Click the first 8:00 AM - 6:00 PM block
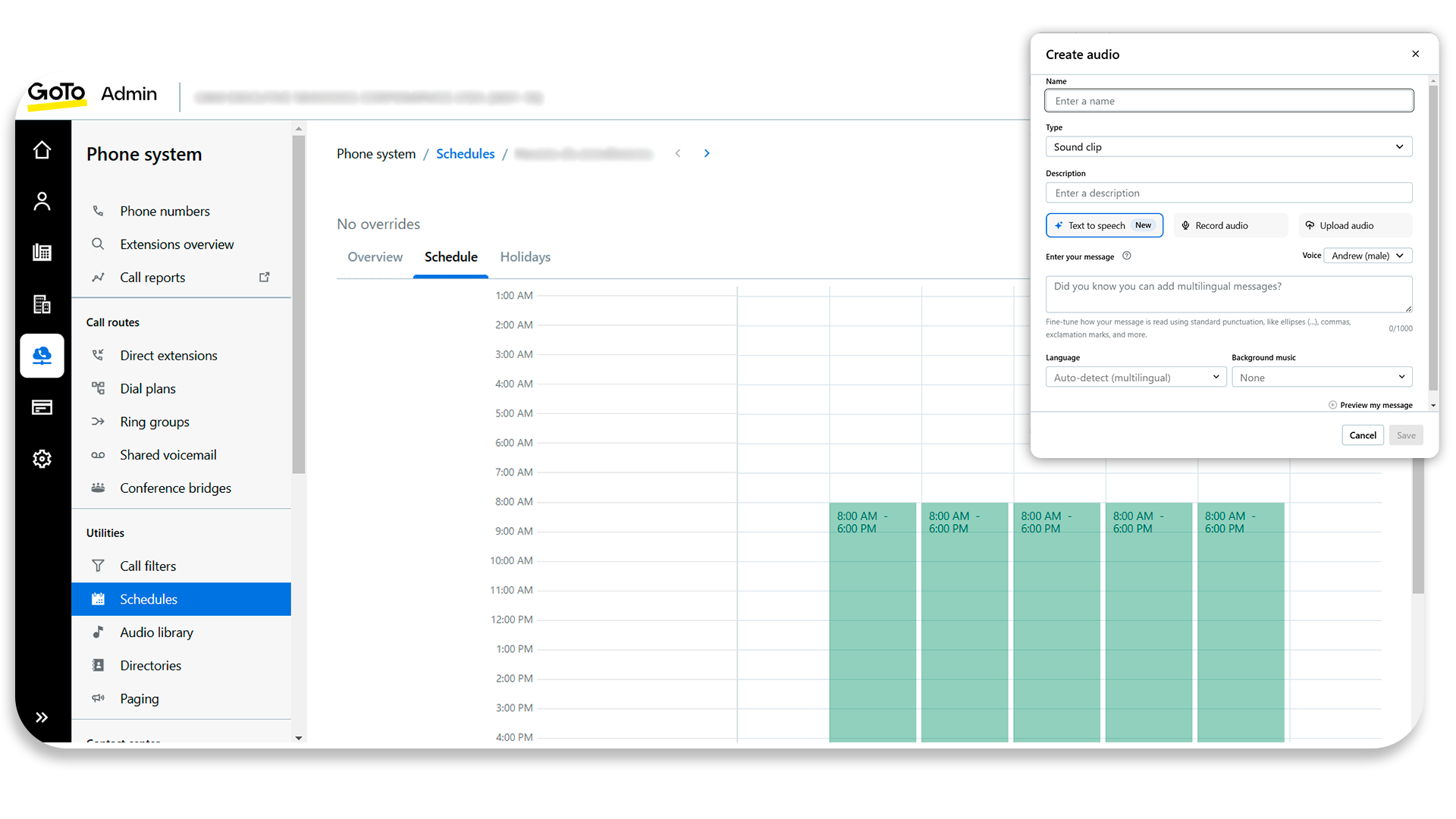The height and width of the screenshot is (819, 1456). click(x=872, y=622)
